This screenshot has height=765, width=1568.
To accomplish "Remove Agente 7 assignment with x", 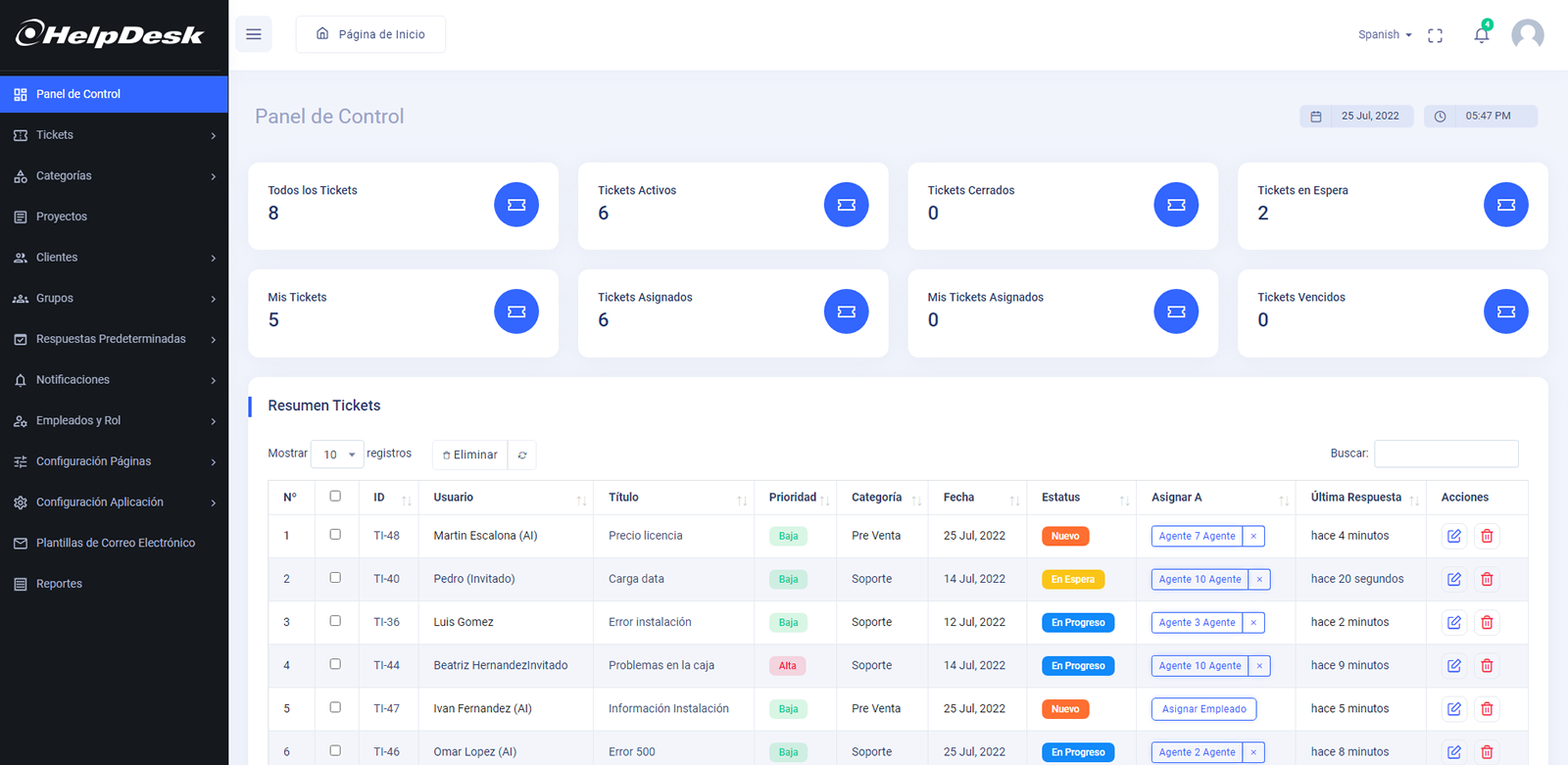I will 1253,536.
